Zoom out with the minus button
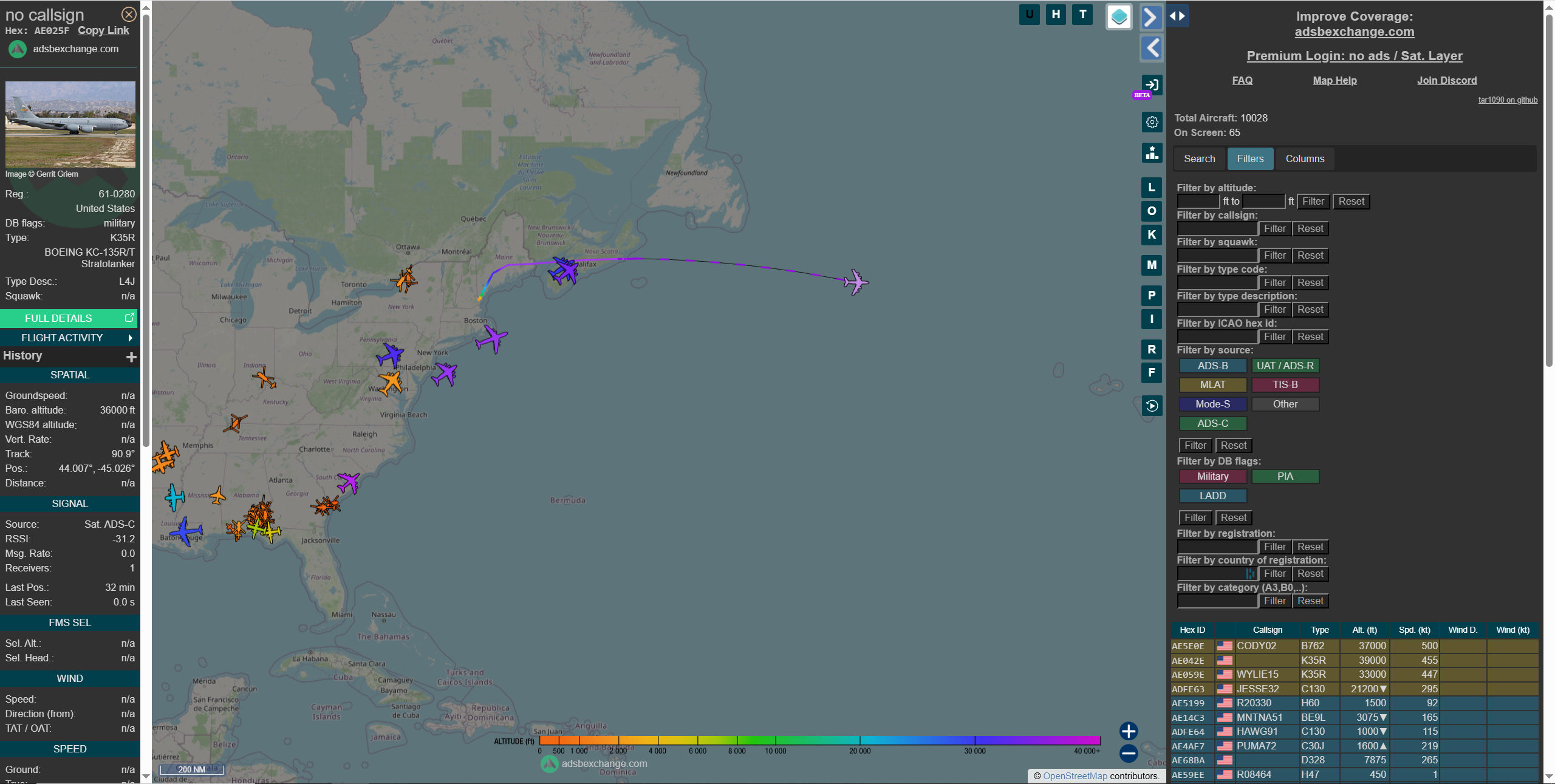Image resolution: width=1555 pixels, height=784 pixels. click(x=1129, y=754)
